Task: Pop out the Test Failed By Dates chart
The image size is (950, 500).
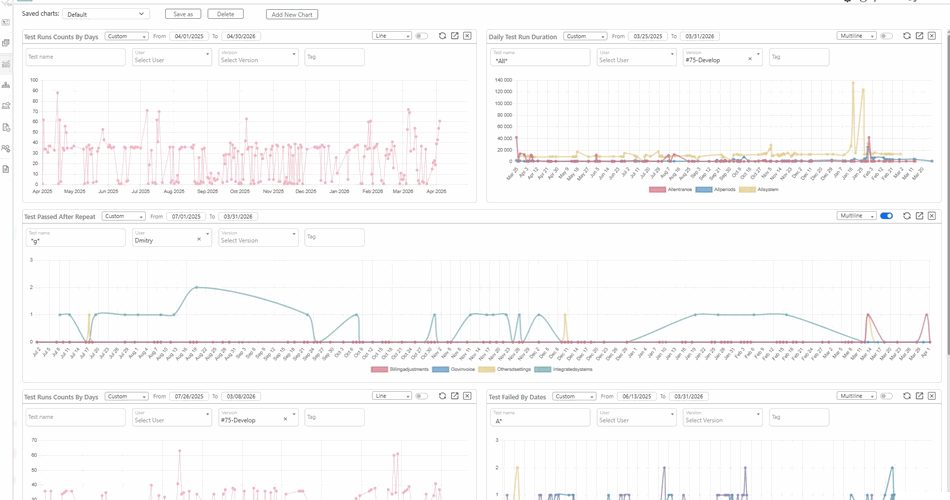Action: [919, 396]
